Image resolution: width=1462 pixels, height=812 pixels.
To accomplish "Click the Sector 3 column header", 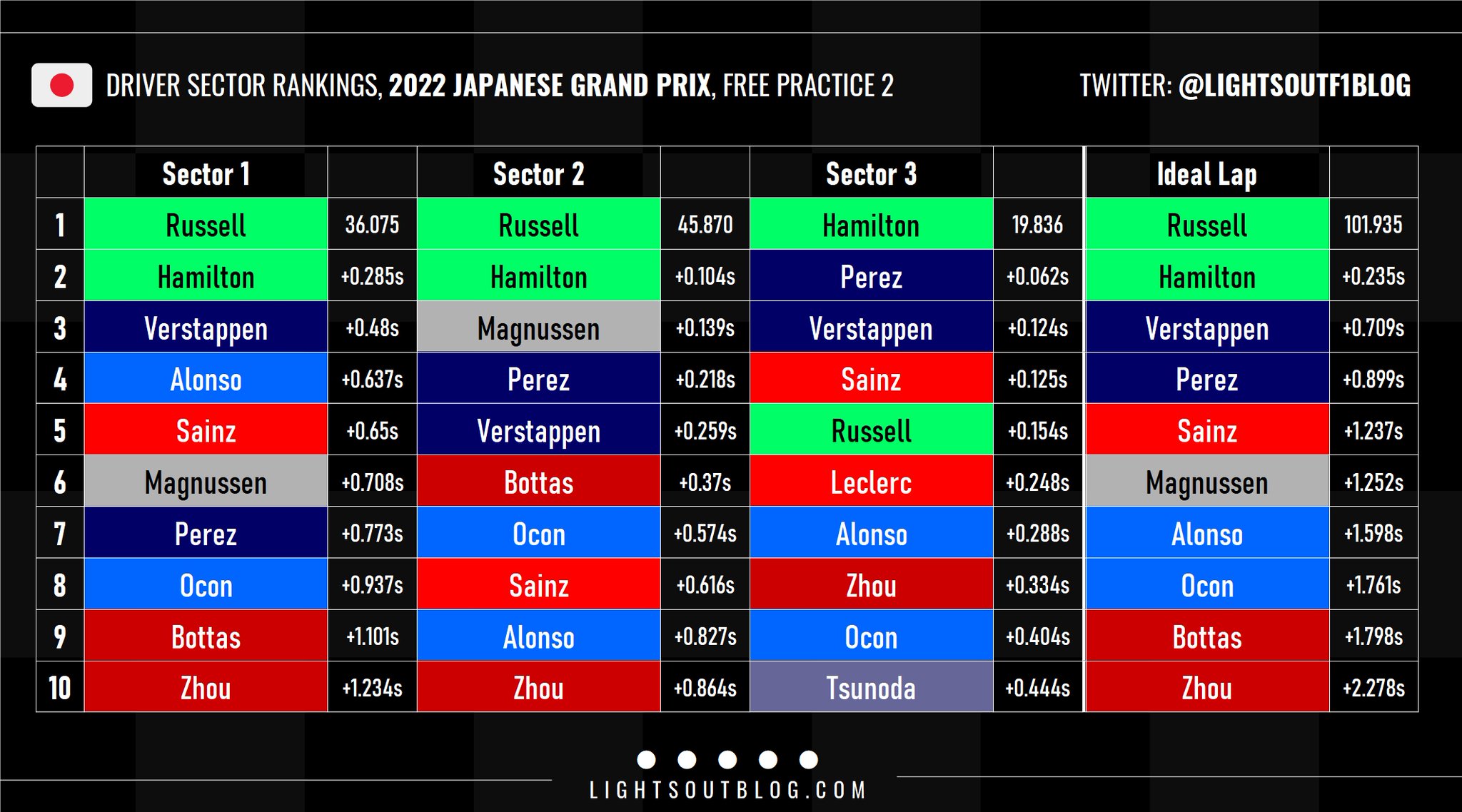I will coord(871,174).
